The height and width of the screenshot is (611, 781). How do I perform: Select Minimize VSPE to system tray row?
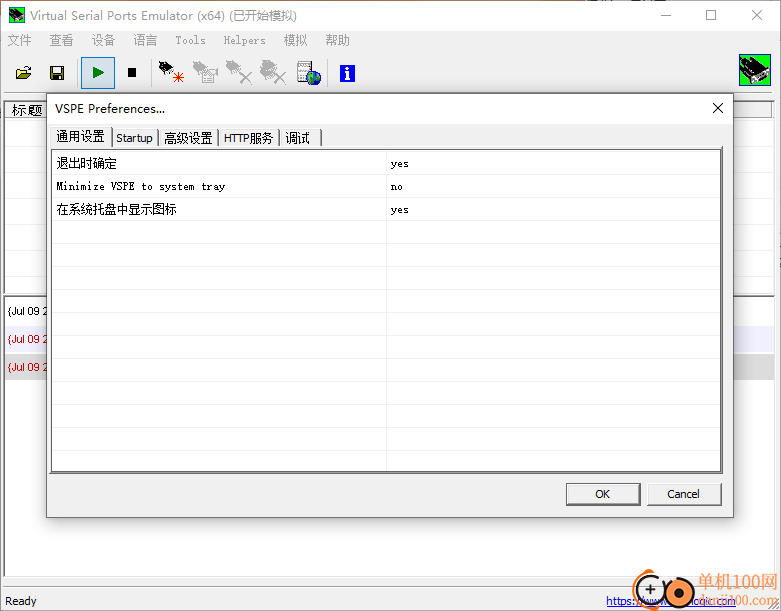coord(386,186)
